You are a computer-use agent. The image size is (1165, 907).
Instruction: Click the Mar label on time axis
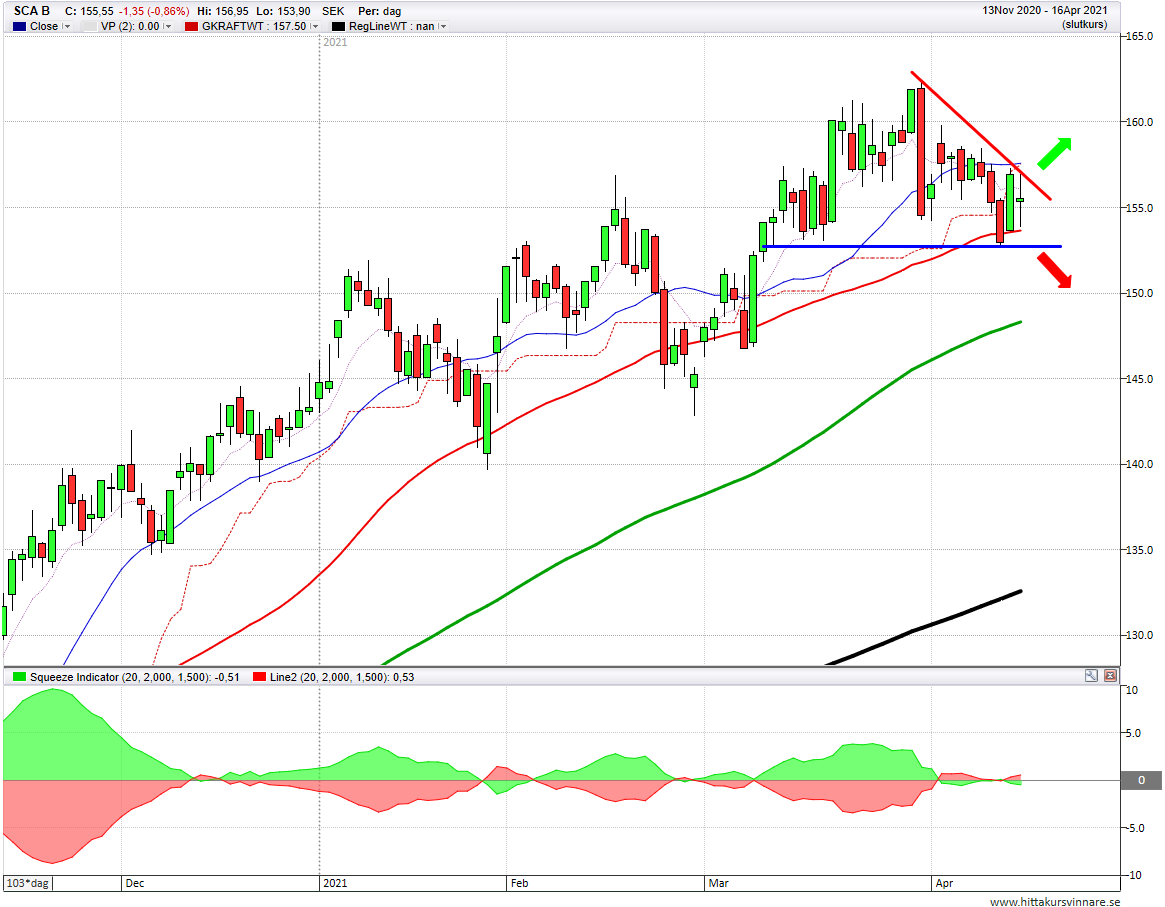pyautogui.click(x=718, y=883)
